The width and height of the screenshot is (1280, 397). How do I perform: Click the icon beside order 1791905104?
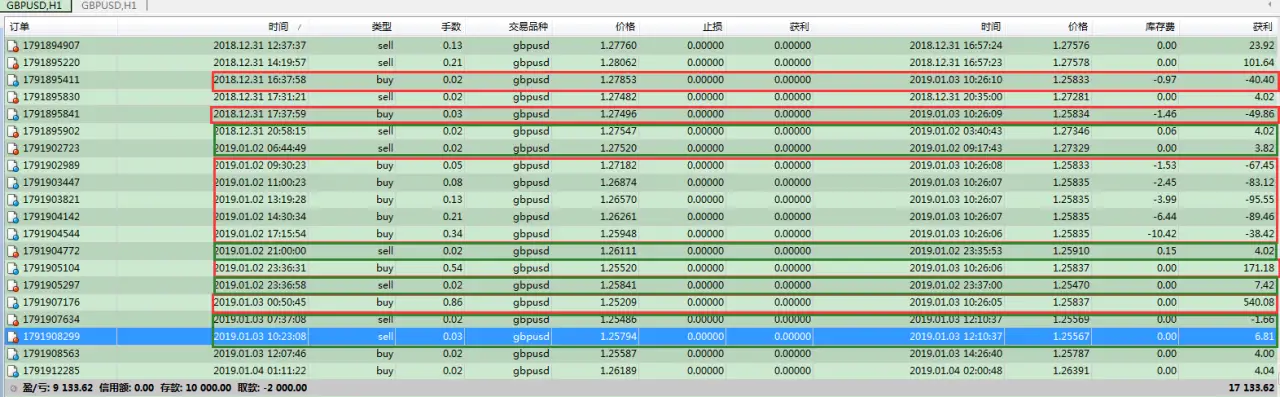tap(13, 268)
